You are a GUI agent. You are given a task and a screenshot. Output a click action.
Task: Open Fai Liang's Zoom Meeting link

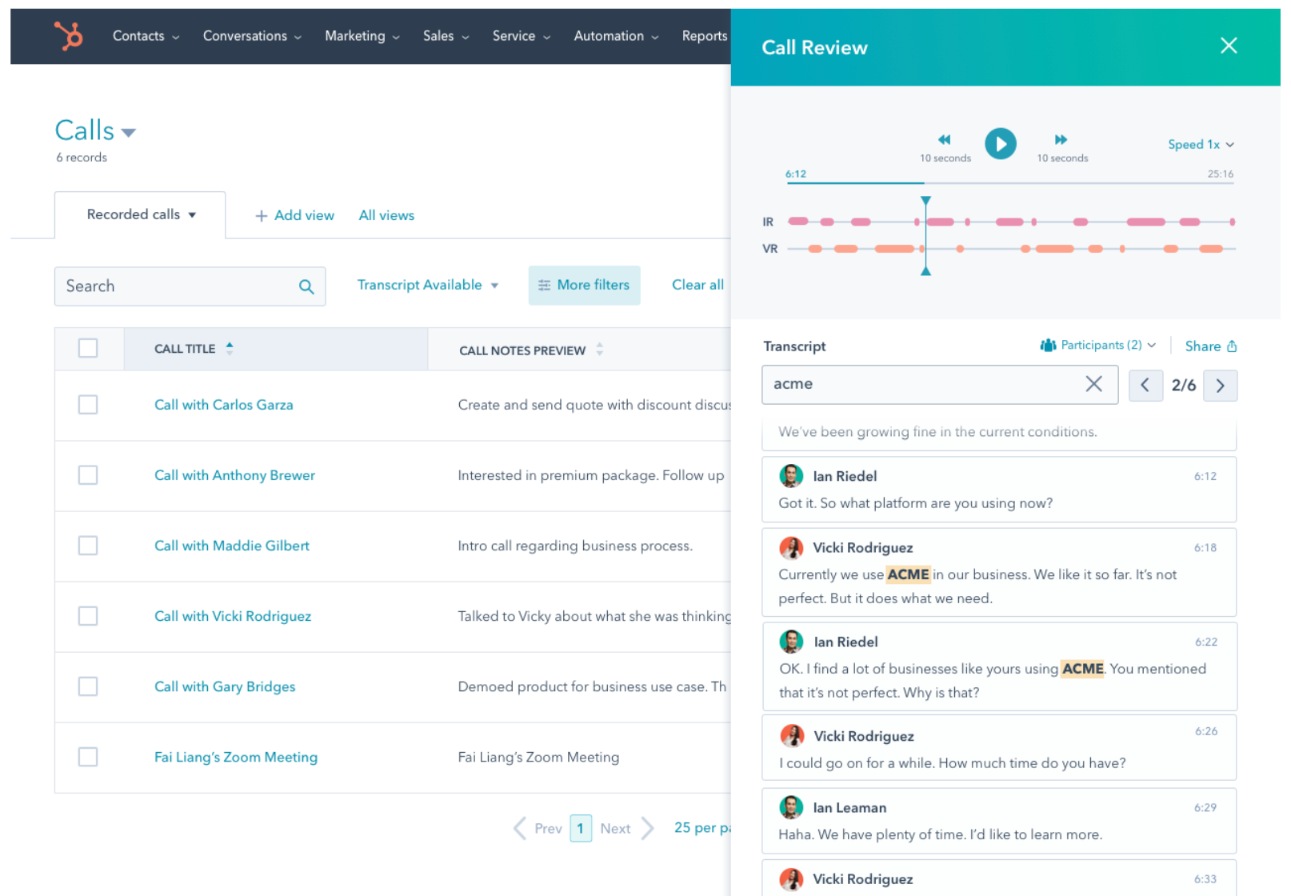pyautogui.click(x=236, y=757)
